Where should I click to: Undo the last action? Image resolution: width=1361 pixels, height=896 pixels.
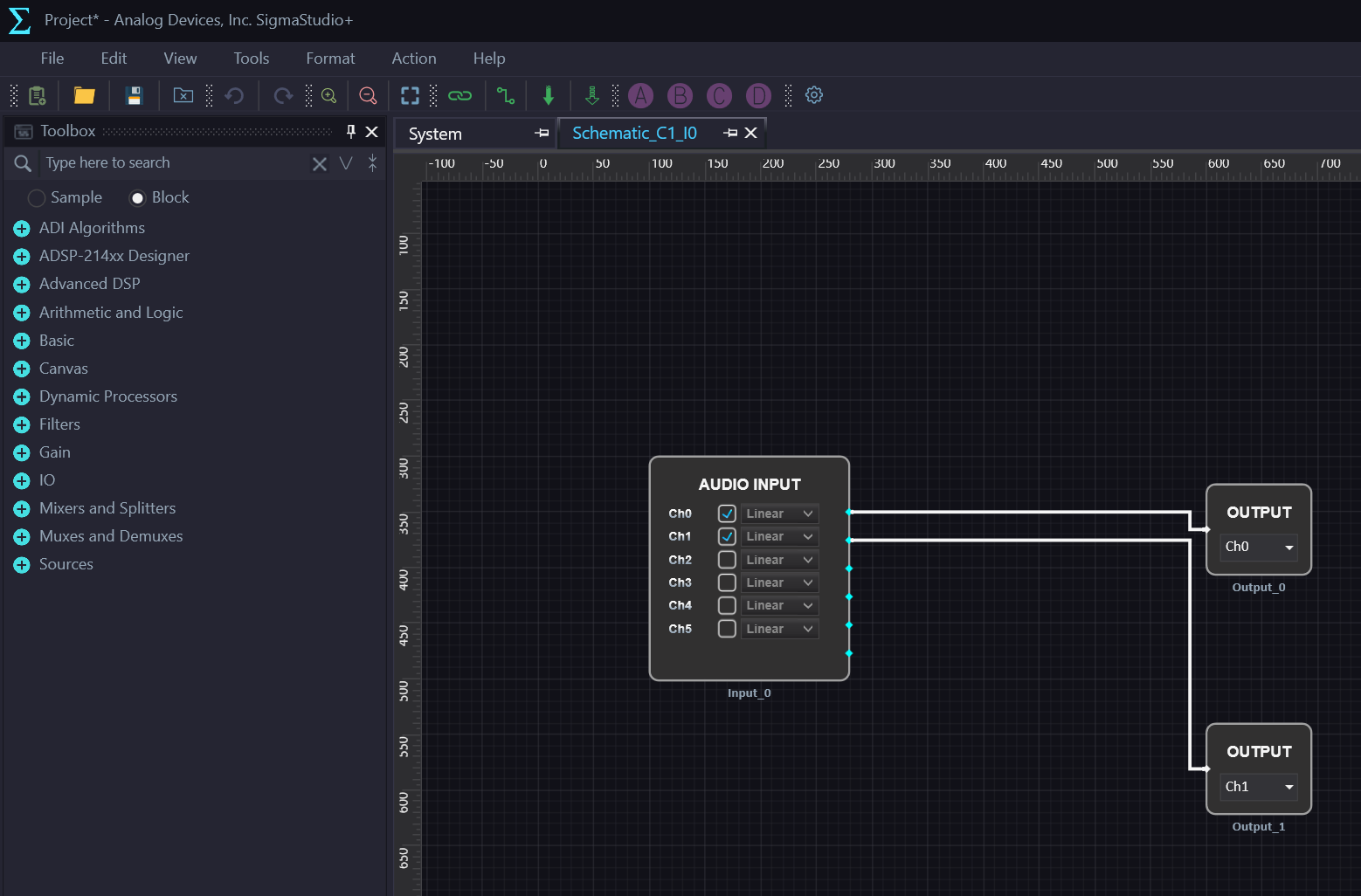coord(234,95)
